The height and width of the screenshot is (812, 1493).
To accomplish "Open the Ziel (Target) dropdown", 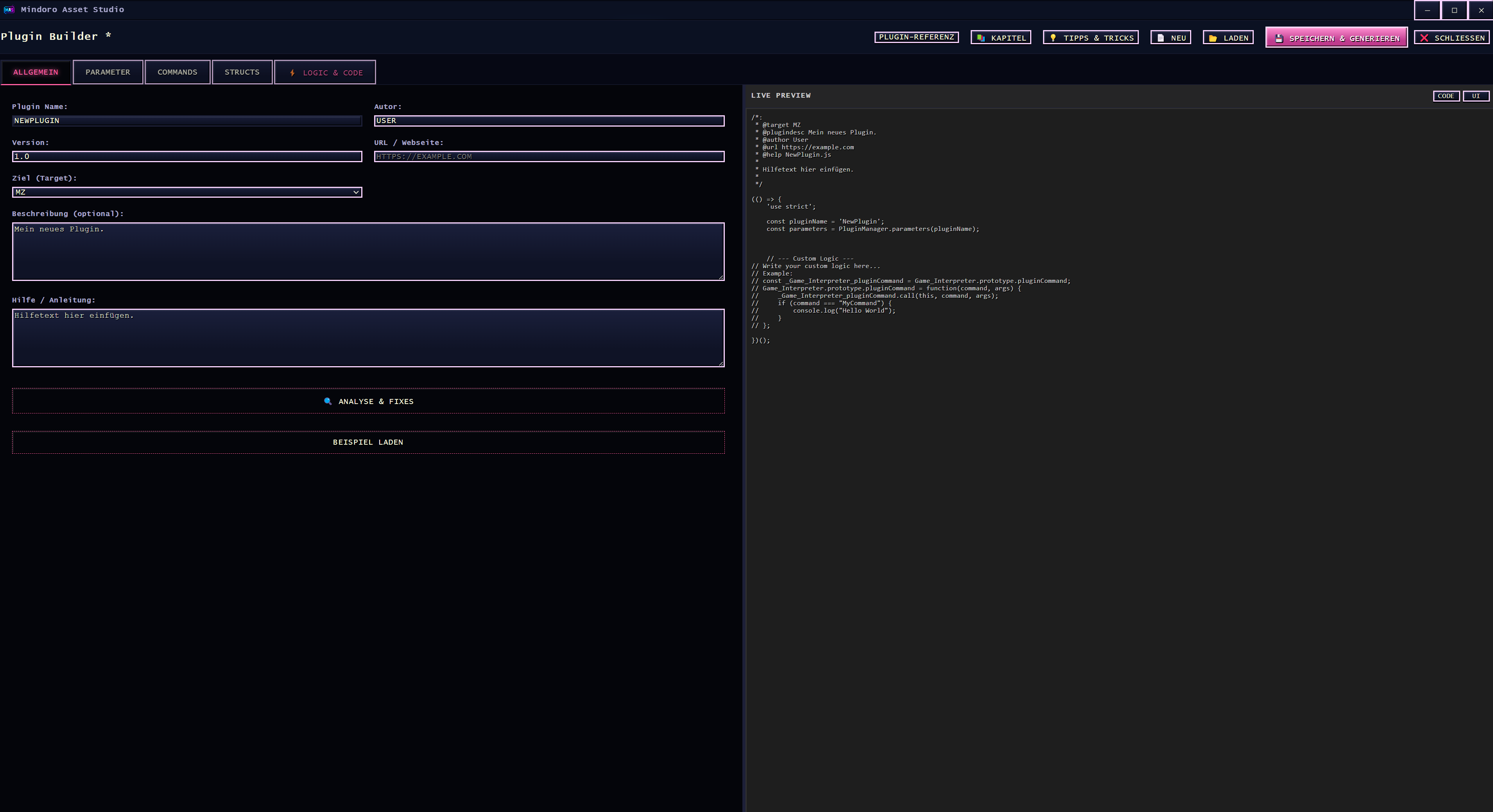I will (186, 192).
